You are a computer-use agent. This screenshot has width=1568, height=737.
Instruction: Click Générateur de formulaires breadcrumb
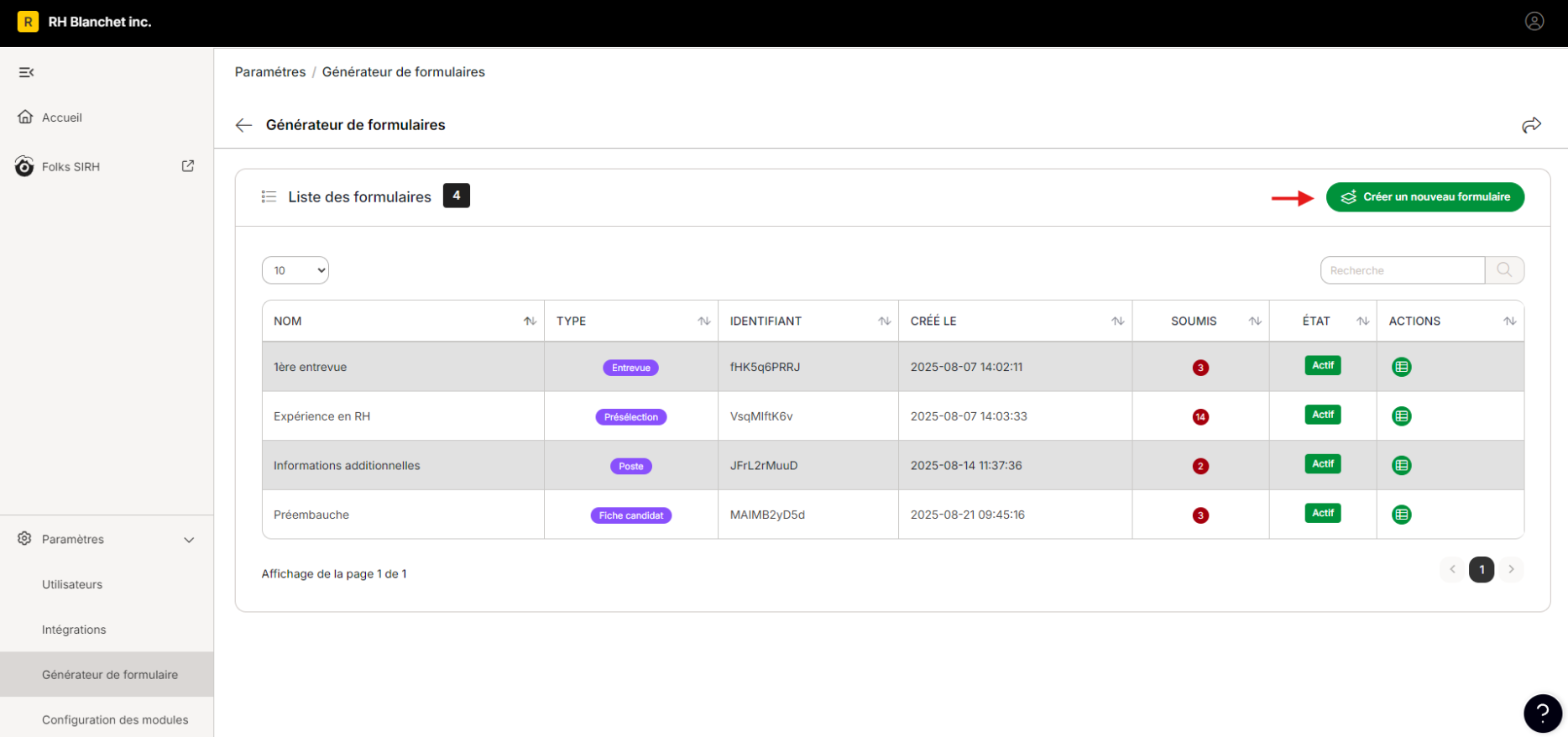404,72
